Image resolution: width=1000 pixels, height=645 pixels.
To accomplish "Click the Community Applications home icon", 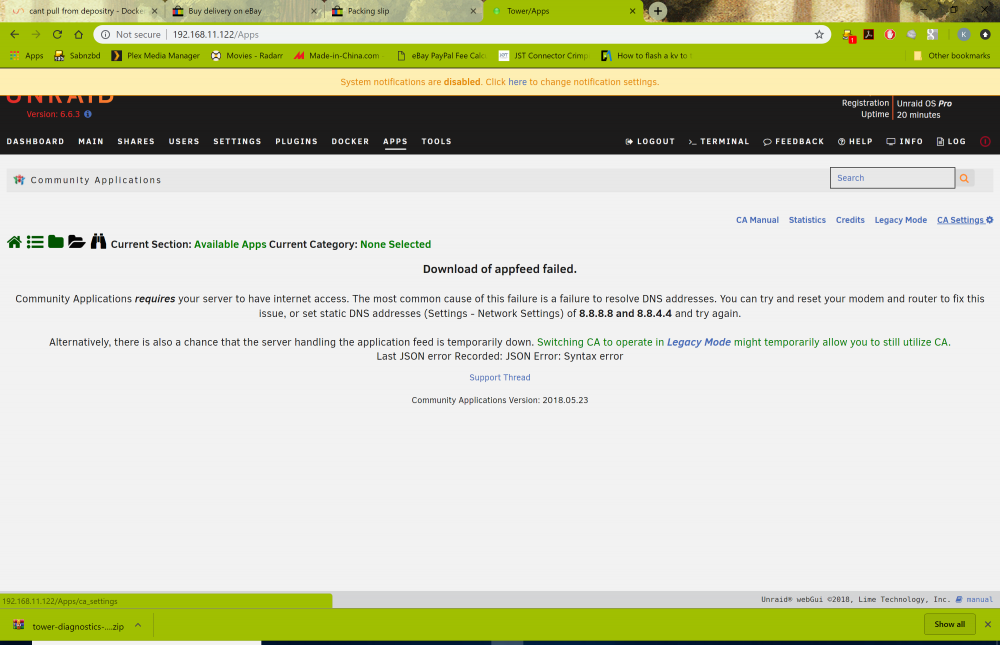I will (x=14, y=242).
